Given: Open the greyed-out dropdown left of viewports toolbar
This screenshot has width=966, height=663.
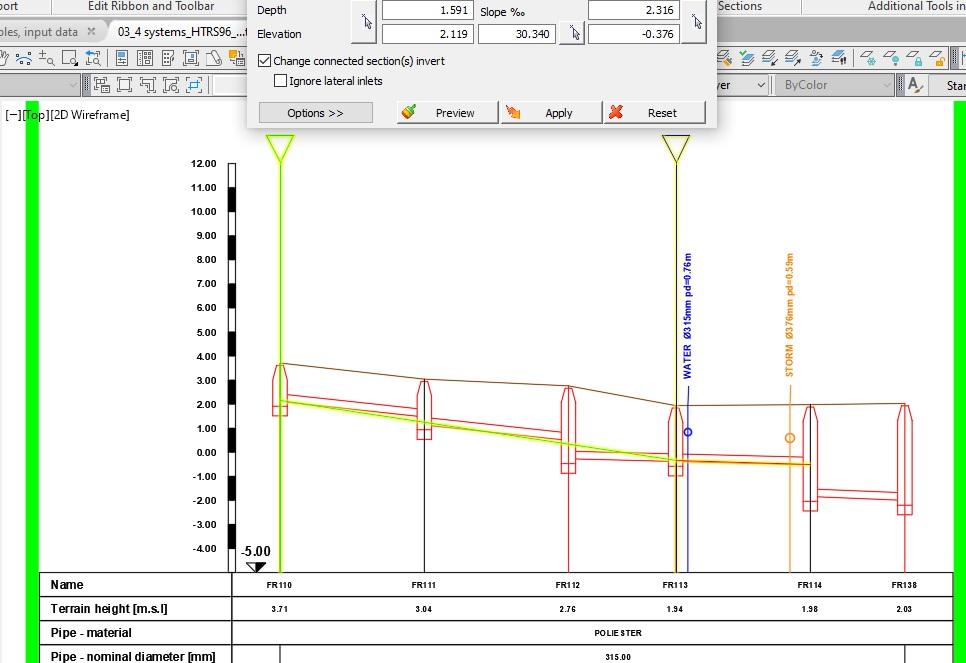Looking at the screenshot, I should click(40, 85).
